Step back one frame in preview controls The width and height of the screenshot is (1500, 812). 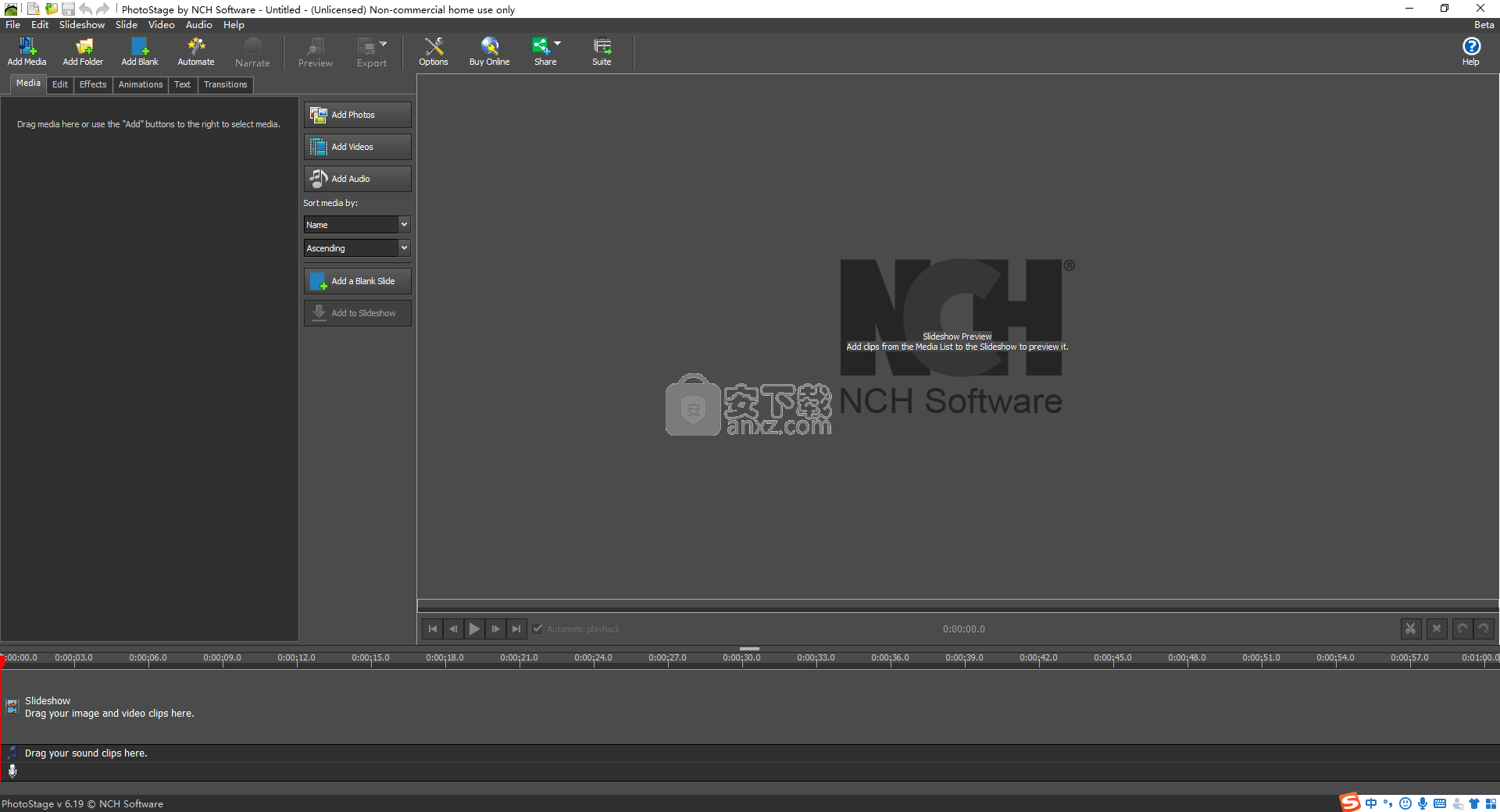[454, 629]
